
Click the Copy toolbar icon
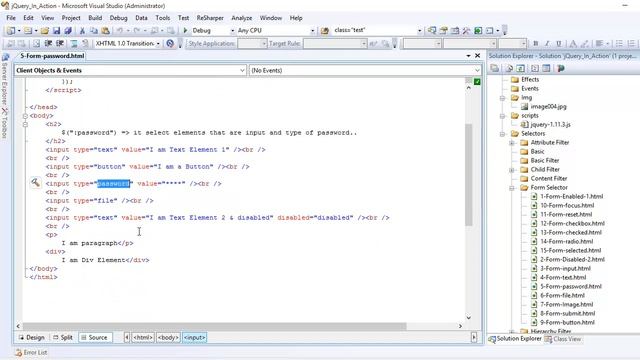coord(94,31)
